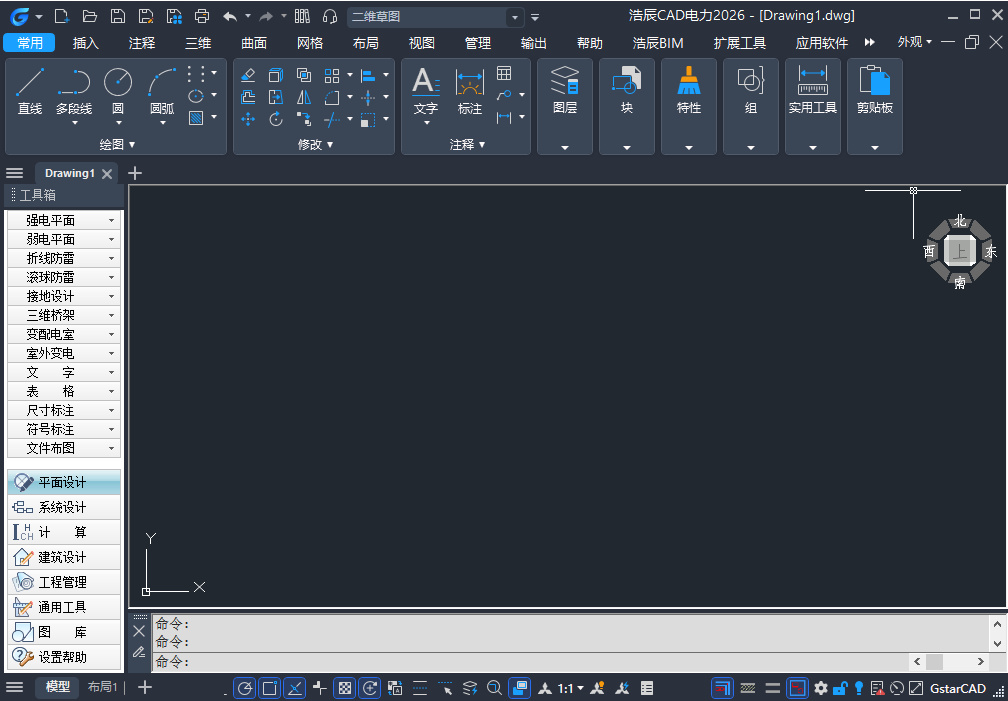Toggle the light bulb isolate objects icon
The width and height of the screenshot is (1008, 701).
858,688
